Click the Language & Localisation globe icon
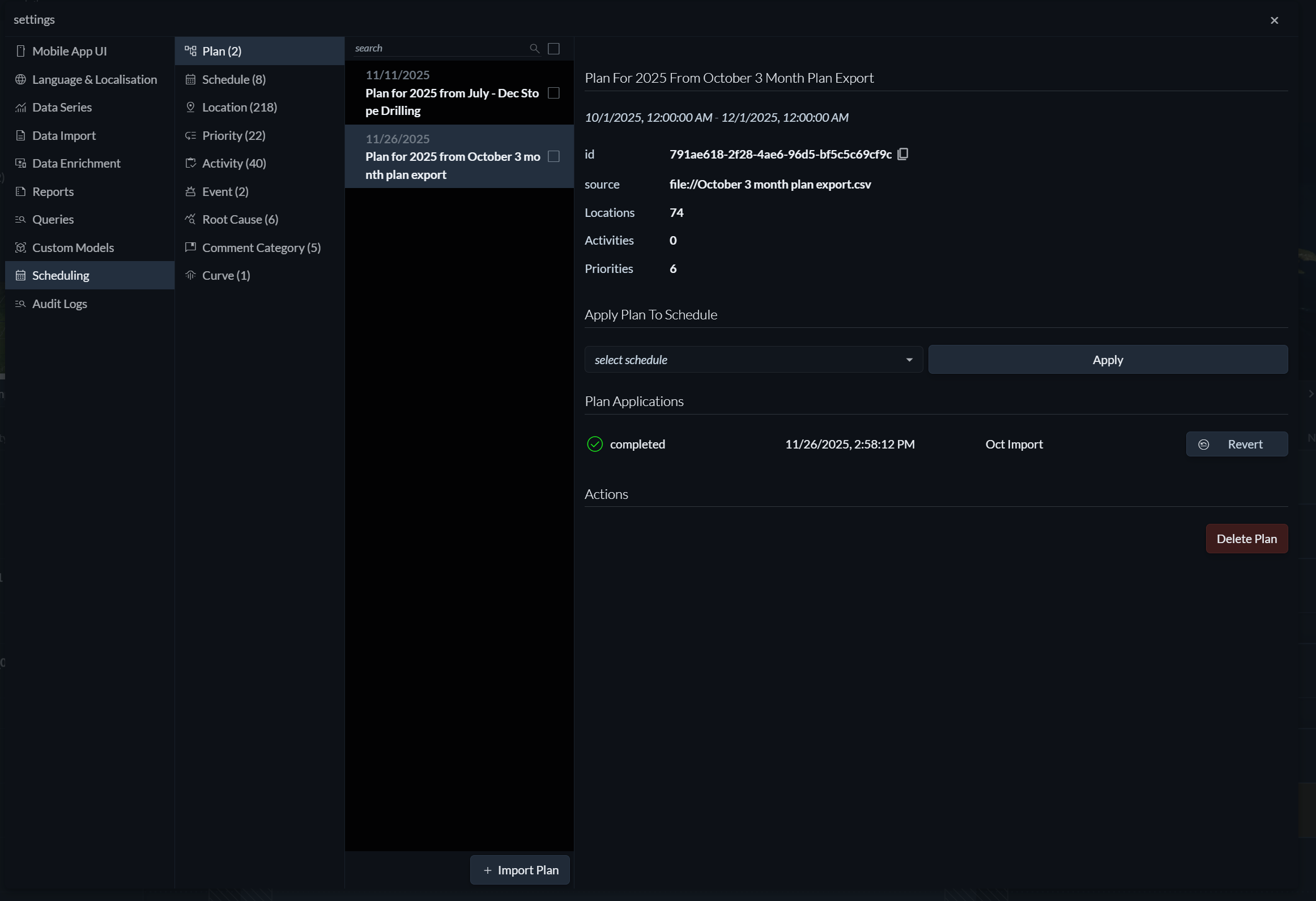The width and height of the screenshot is (1316, 901). point(21,79)
